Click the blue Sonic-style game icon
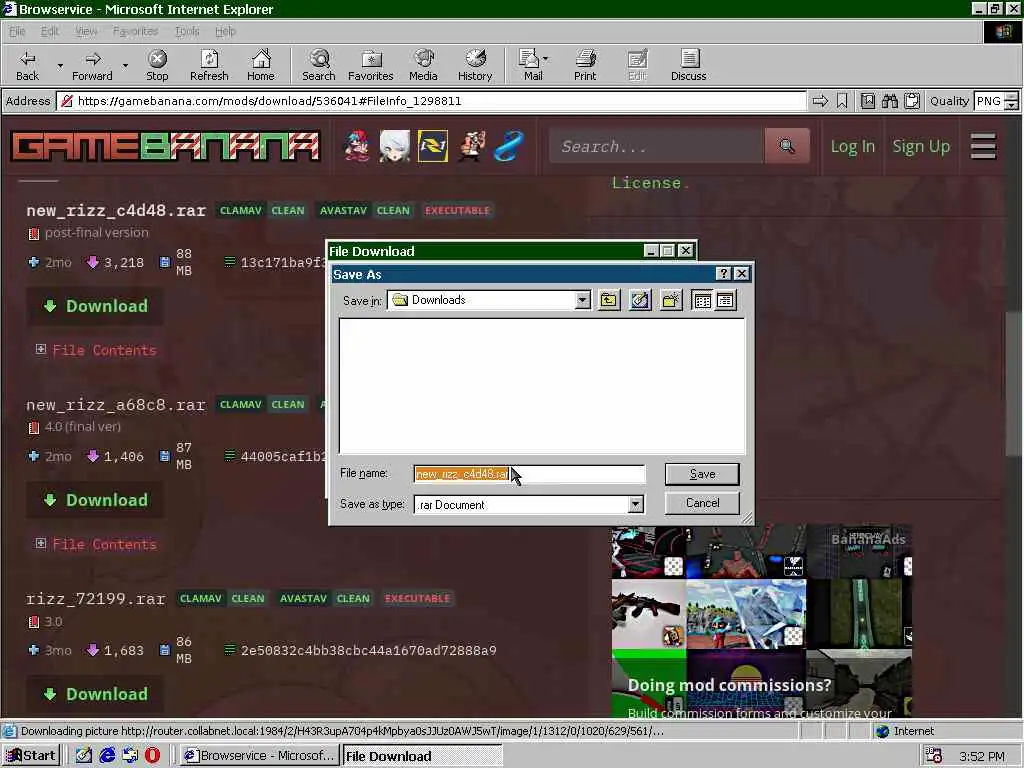Image resolution: width=1024 pixels, height=768 pixels. [509, 146]
